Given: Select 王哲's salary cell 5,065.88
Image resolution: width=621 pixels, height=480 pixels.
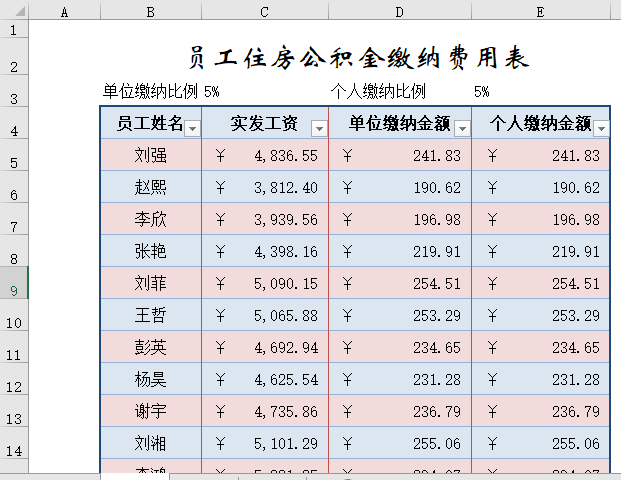Looking at the screenshot, I should 264,317.
